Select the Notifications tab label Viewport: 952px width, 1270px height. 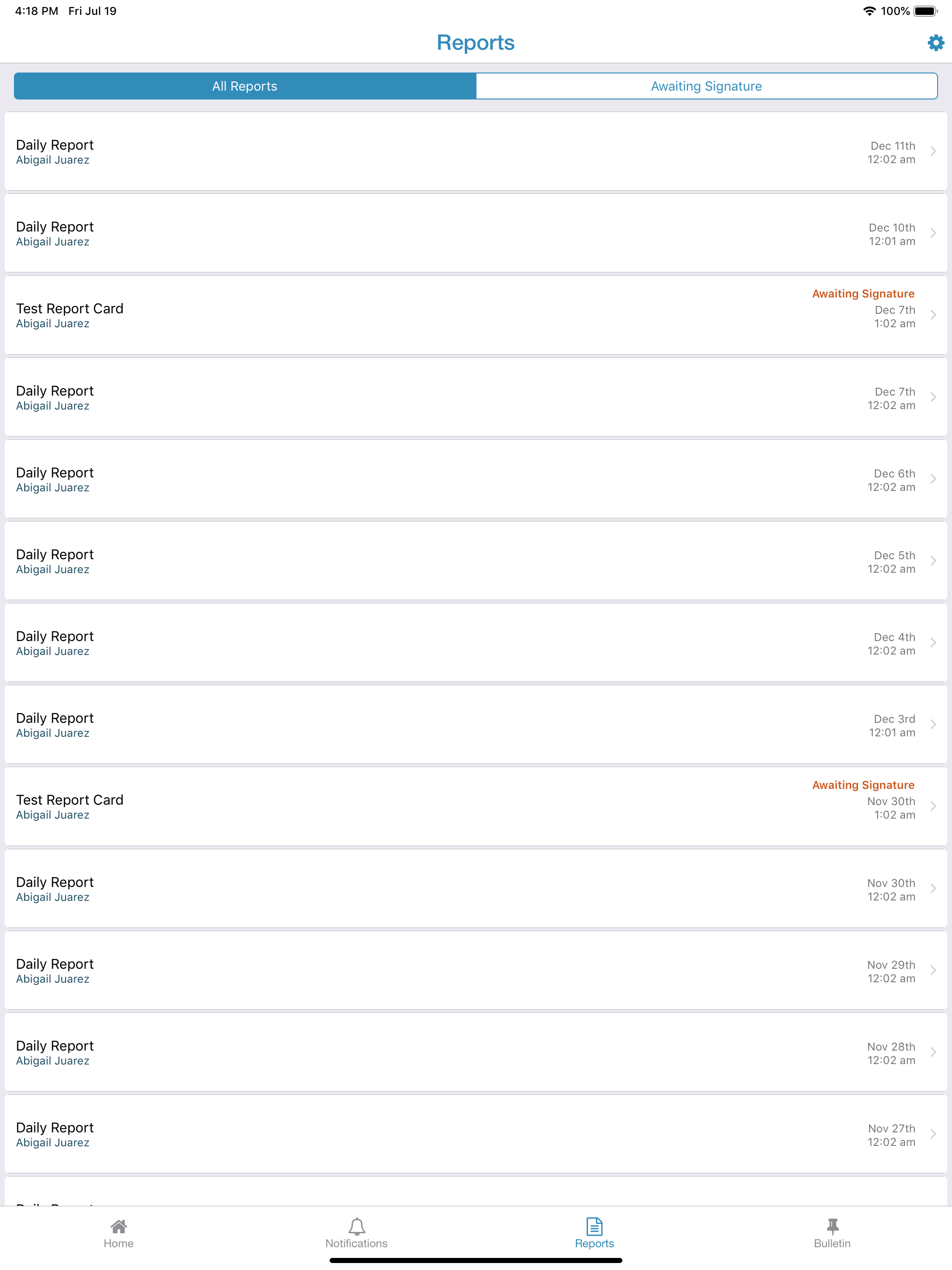coord(357,1244)
